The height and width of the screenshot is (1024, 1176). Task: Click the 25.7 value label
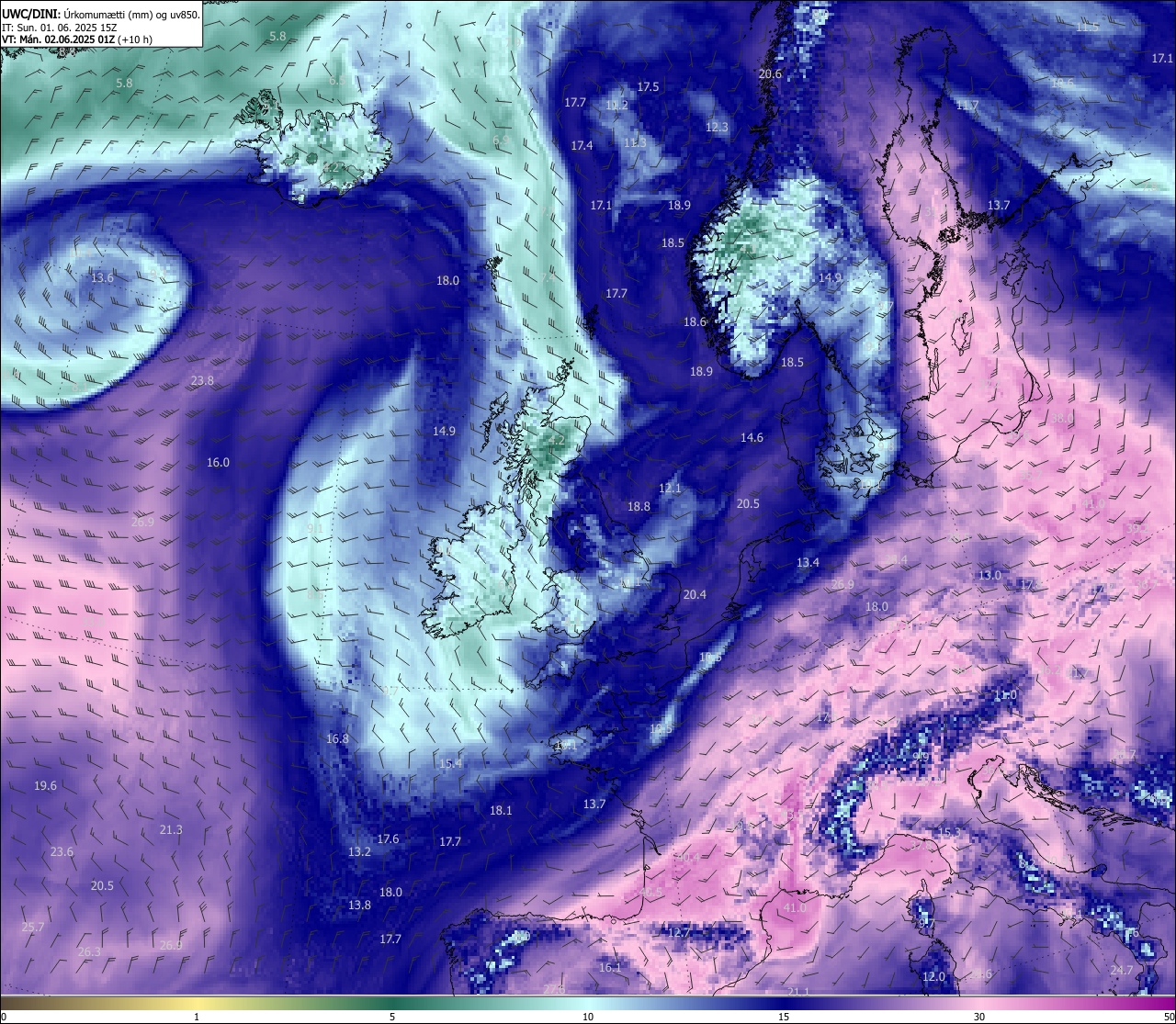[x=32, y=927]
